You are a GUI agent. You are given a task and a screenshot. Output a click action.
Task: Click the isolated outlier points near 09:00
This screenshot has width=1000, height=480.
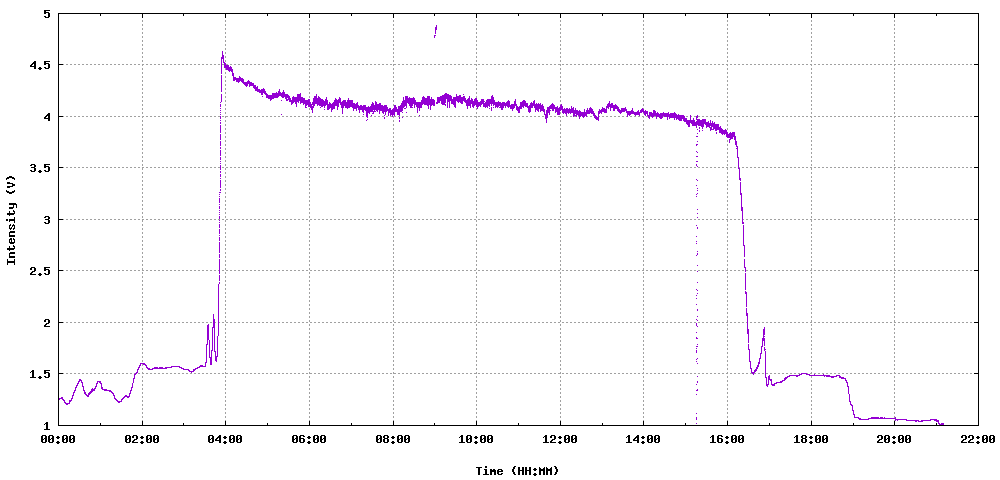coord(435,31)
